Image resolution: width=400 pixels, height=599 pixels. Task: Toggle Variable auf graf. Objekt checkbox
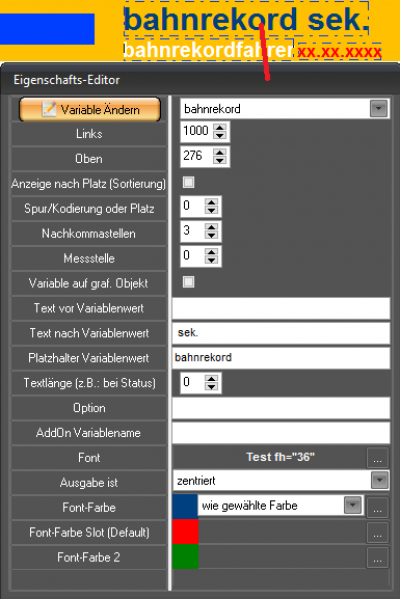coord(188,282)
